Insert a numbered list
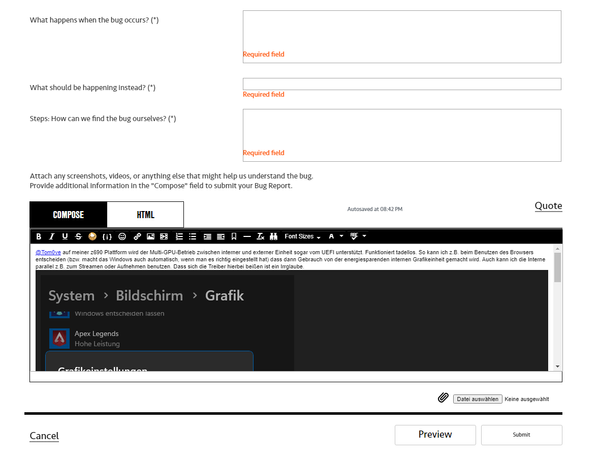This screenshot has height=450, width=599. click(179, 236)
